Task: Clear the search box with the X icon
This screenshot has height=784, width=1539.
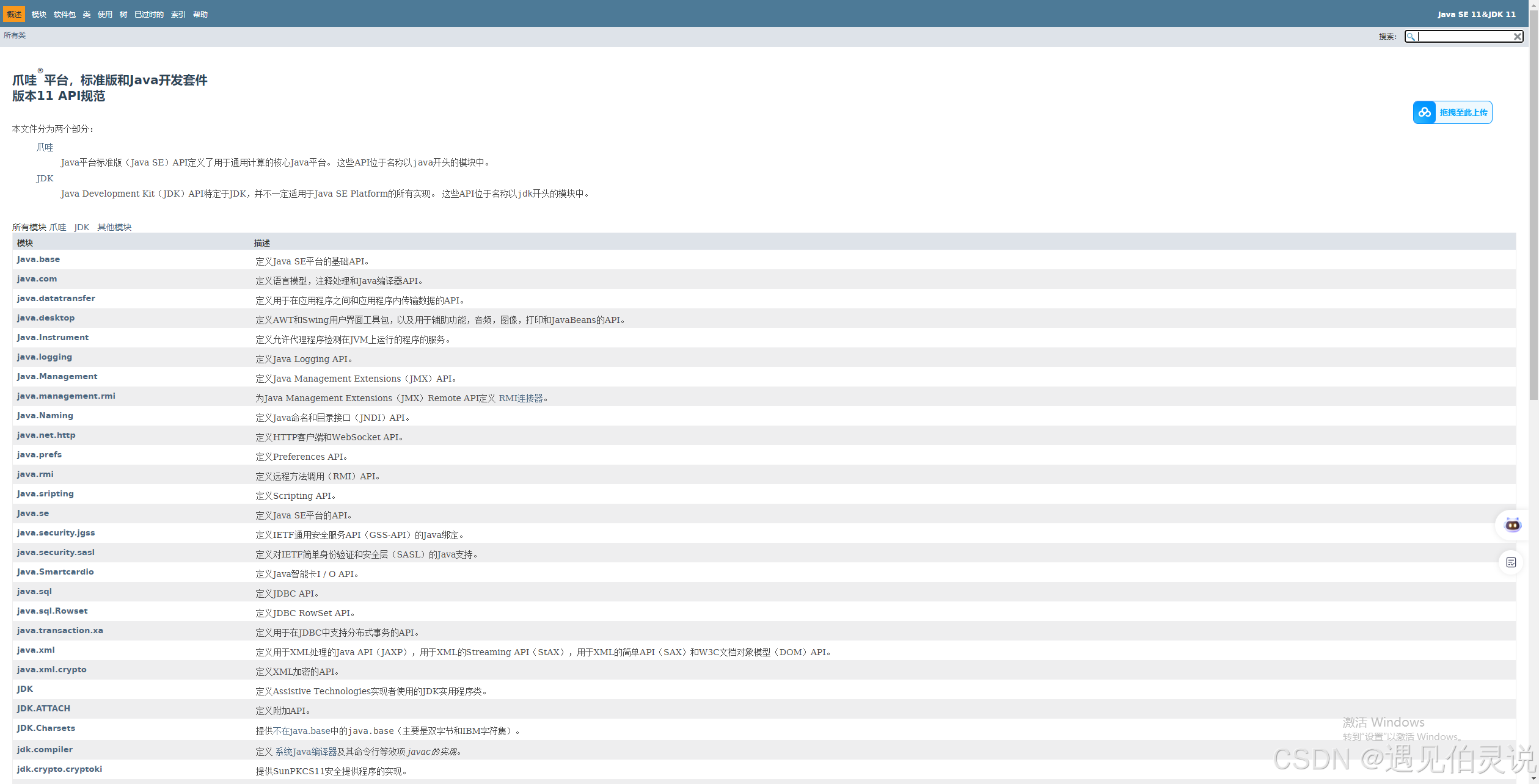Action: click(x=1517, y=37)
